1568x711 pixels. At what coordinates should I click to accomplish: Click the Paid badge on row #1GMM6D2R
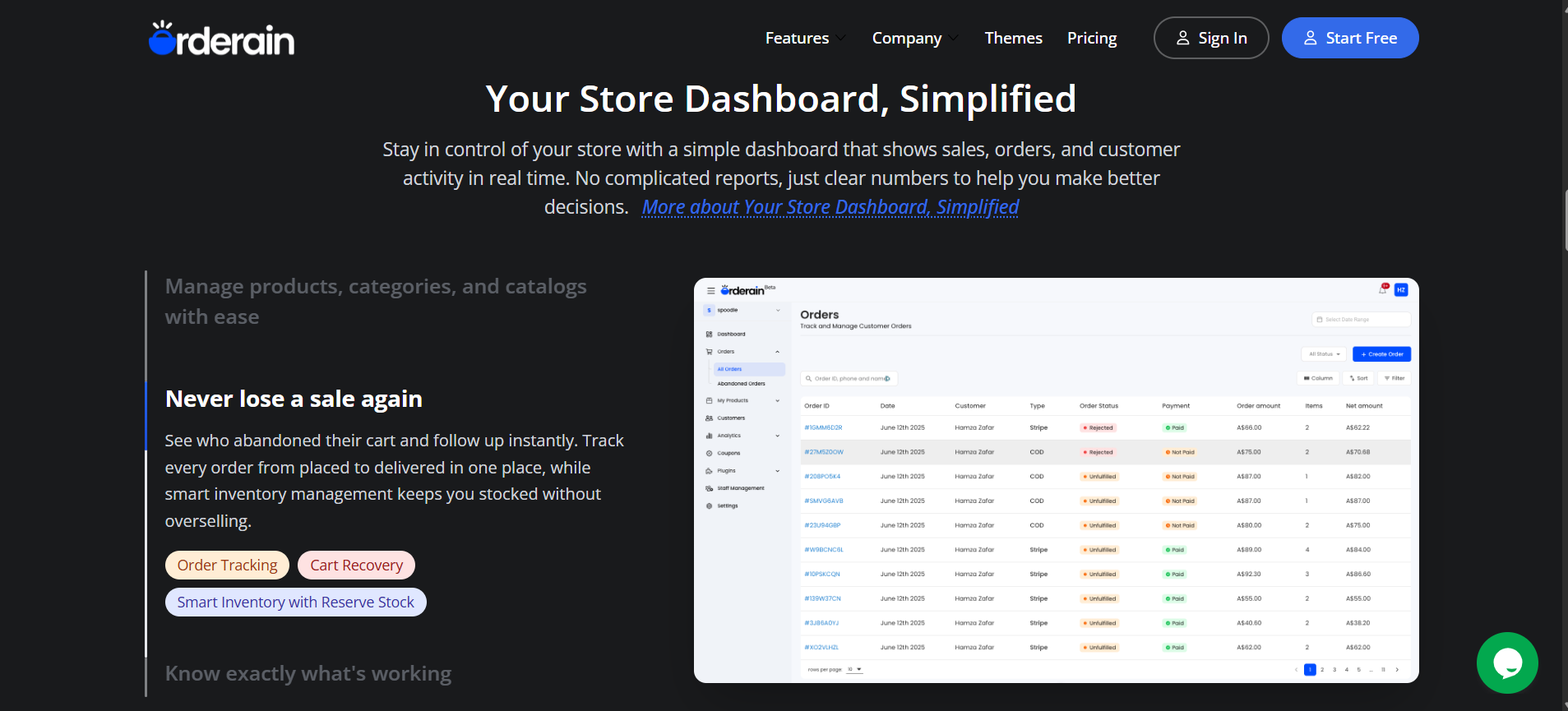coord(1174,428)
